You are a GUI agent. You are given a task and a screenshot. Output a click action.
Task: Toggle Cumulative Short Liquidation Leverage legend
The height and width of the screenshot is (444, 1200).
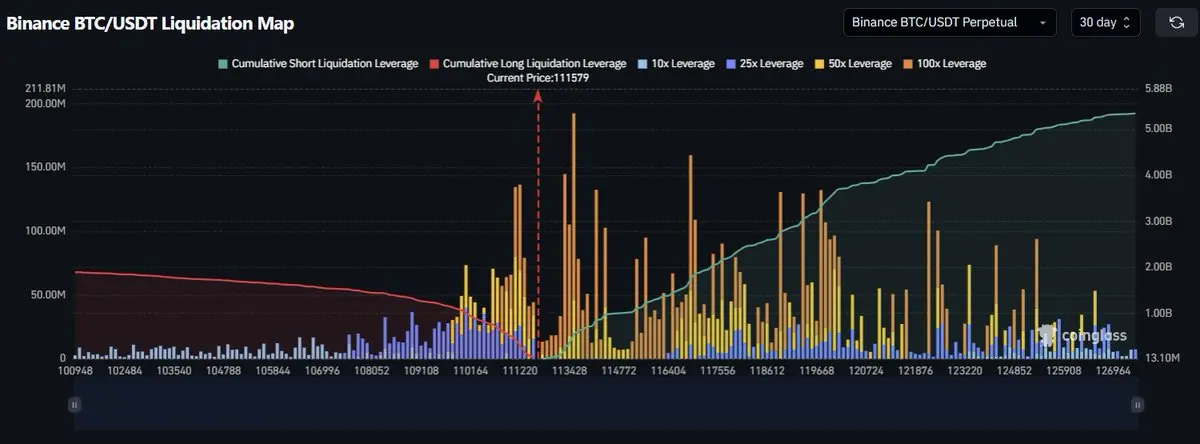coord(318,64)
